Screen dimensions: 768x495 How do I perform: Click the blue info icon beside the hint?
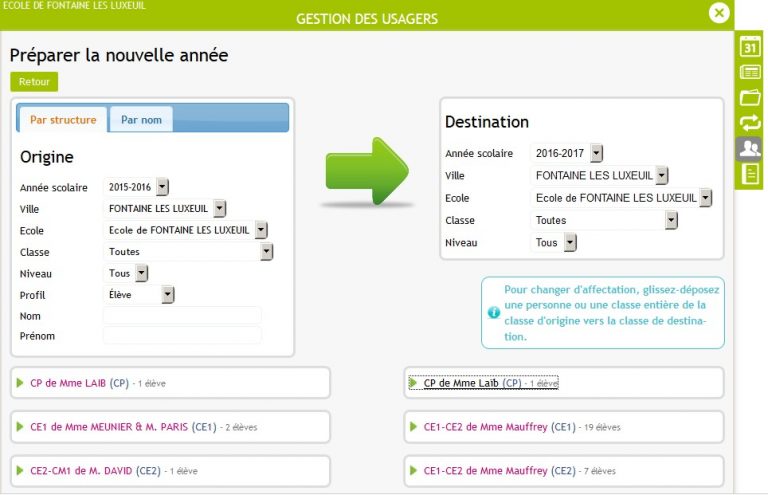(x=494, y=312)
